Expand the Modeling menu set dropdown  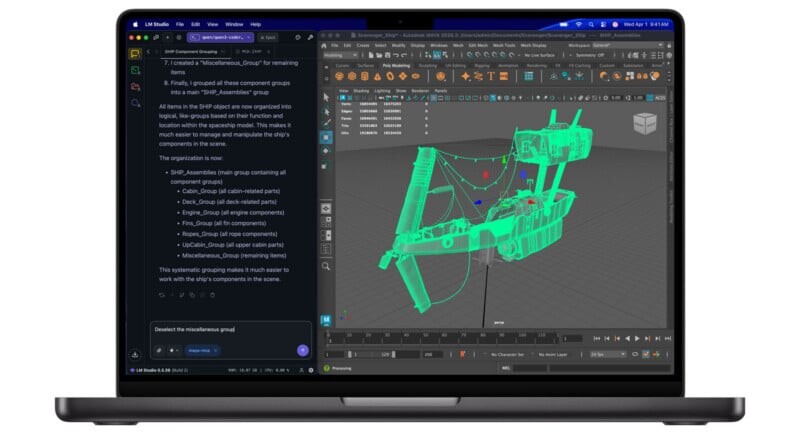click(x=339, y=55)
